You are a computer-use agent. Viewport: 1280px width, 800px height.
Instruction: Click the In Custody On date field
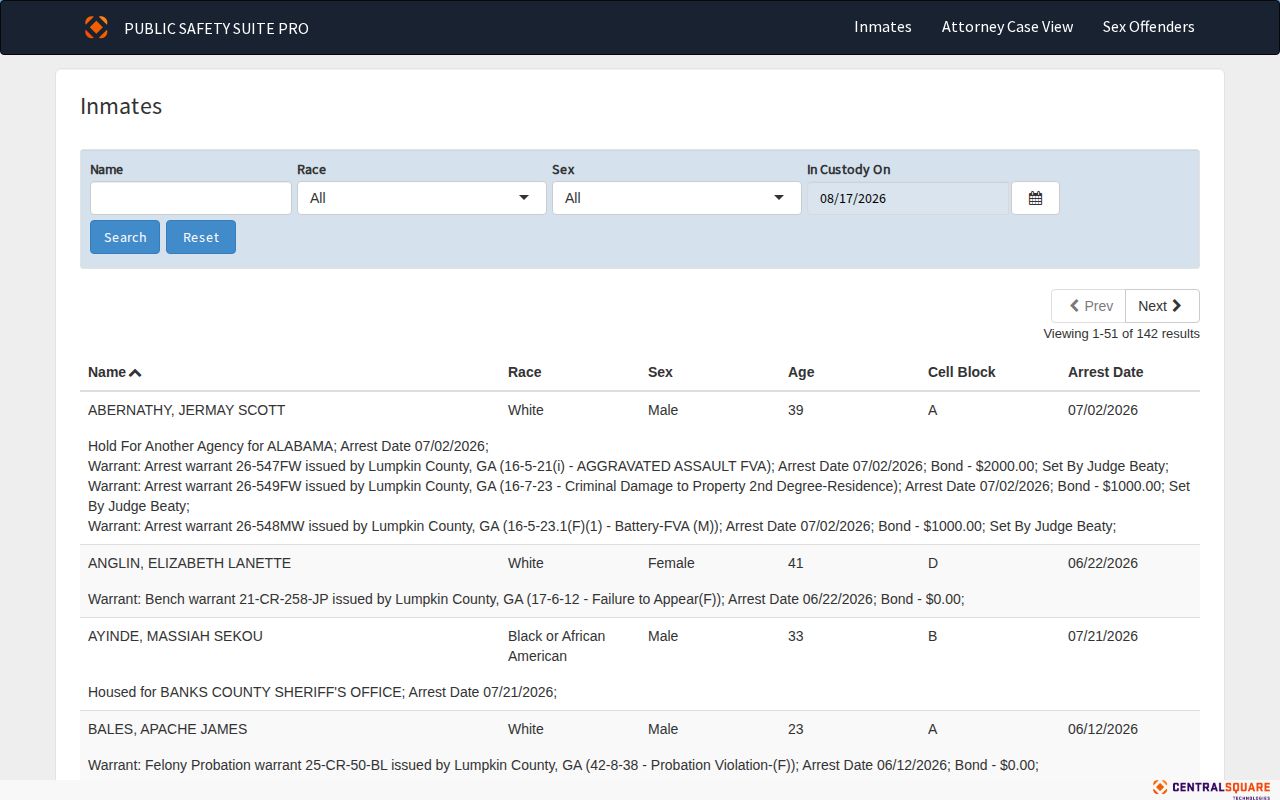pyautogui.click(x=908, y=198)
